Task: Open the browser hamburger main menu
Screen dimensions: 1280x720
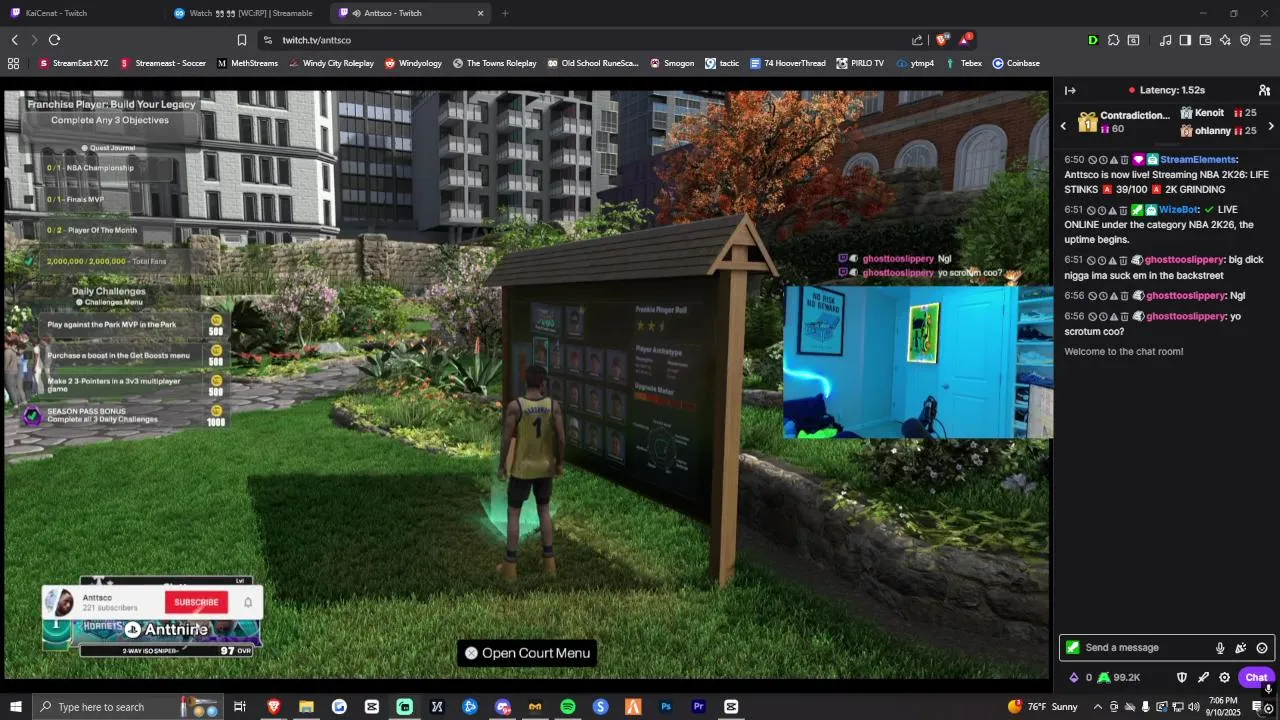Action: pyautogui.click(x=1265, y=40)
